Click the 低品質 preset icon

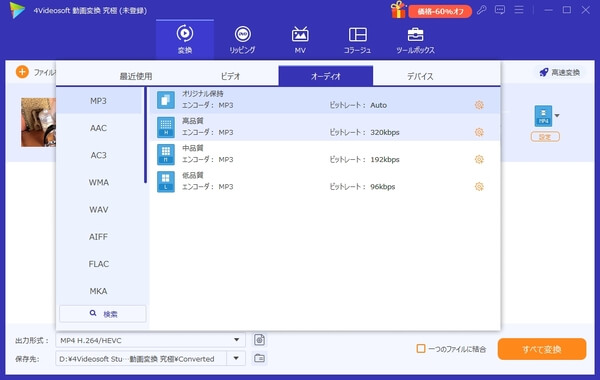(166, 181)
